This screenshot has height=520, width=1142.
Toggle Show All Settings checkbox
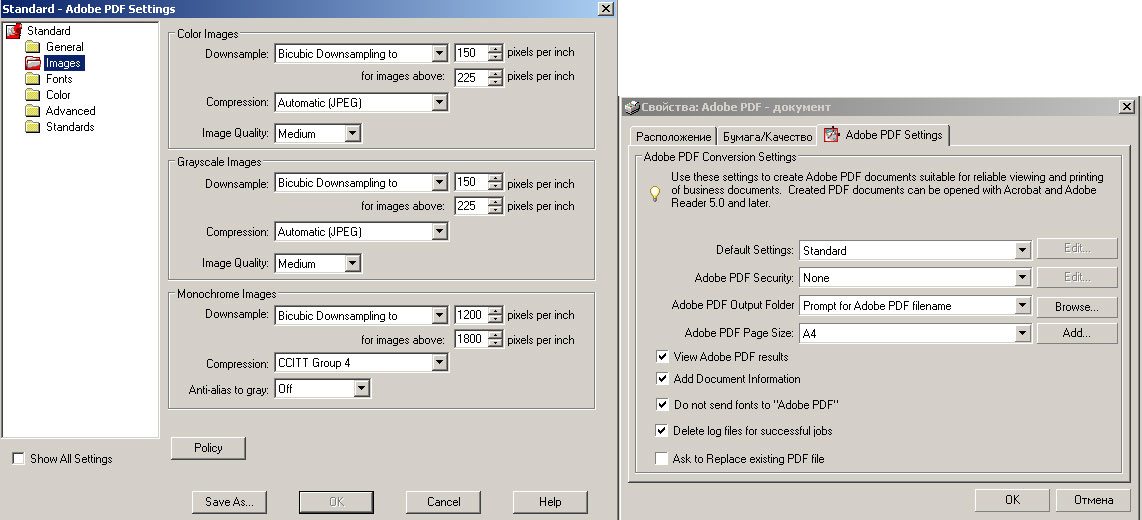(x=19, y=459)
